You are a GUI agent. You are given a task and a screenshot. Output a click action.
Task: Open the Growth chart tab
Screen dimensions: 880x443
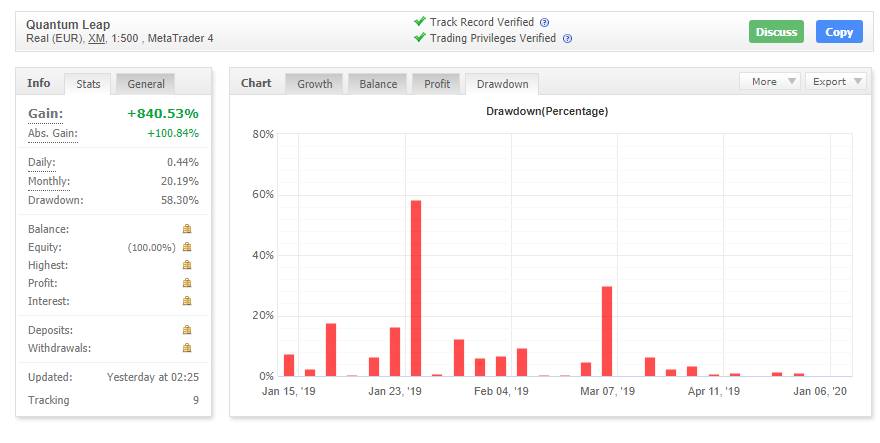(x=315, y=84)
